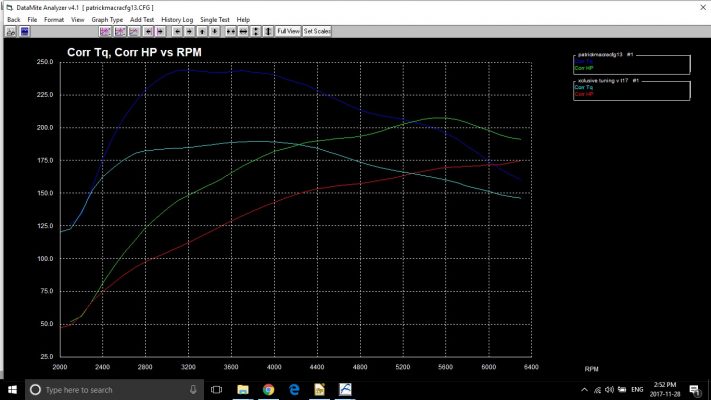Click the blue screen color toolbar icon
The image size is (711, 400).
(x=24, y=31)
